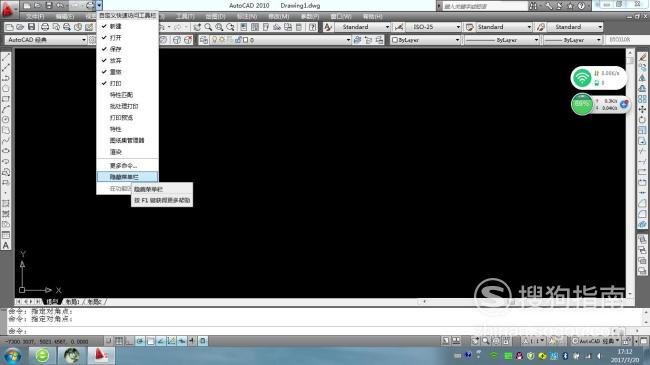Click Save icon on standard toolbar
This screenshot has width=650, height=365.
[x=32, y=27]
